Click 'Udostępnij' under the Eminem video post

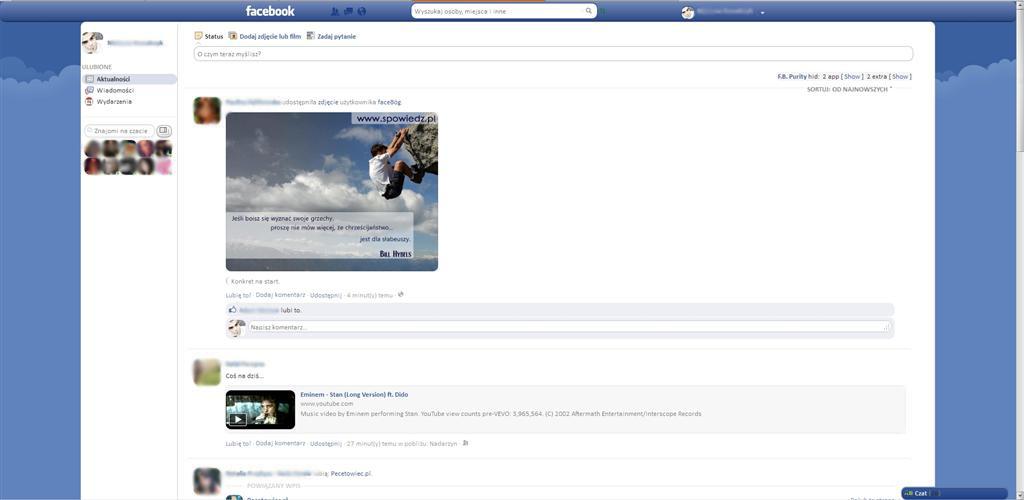point(326,443)
